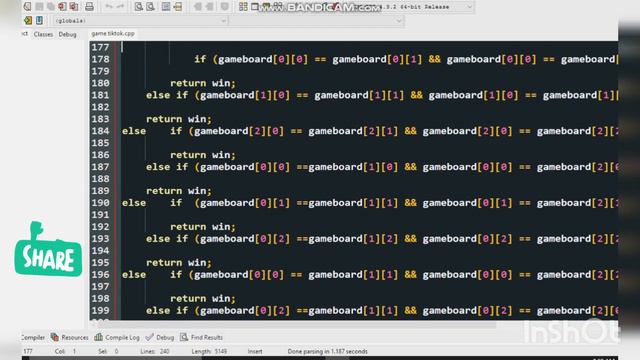The width and height of the screenshot is (640, 360).
Task: Click the 'Insert' mode status bar entry
Action: point(255,351)
